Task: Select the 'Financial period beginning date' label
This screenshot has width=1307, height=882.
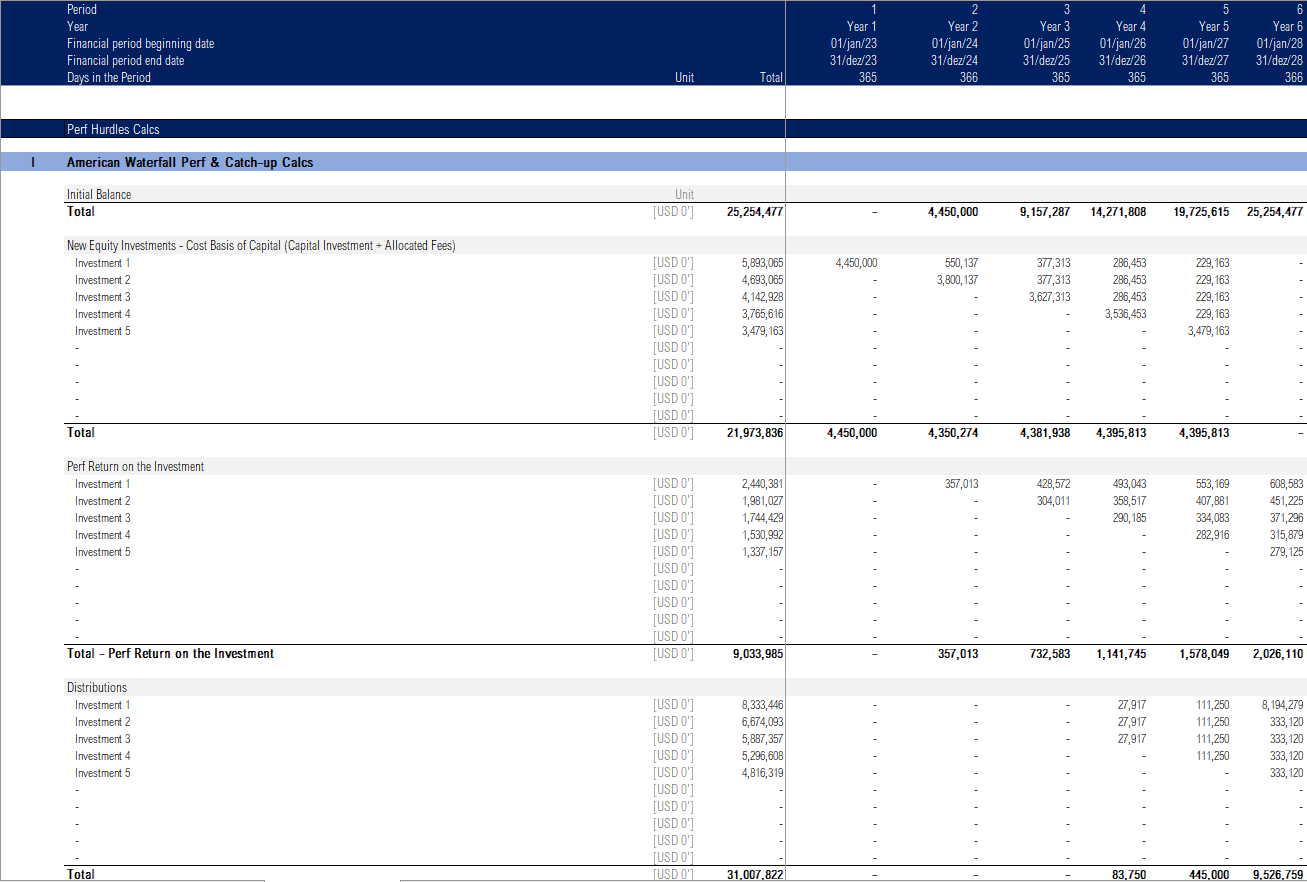Action: pyautogui.click(x=140, y=43)
